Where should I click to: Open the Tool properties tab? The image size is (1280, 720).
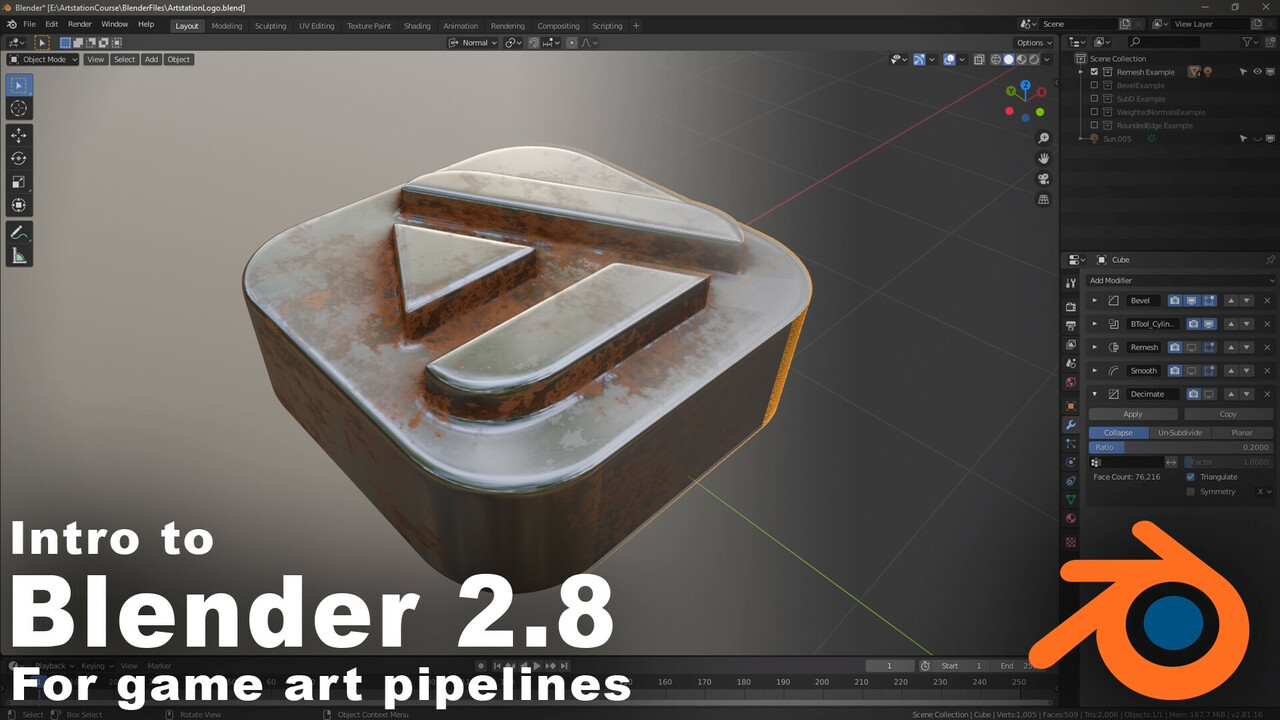point(1071,283)
